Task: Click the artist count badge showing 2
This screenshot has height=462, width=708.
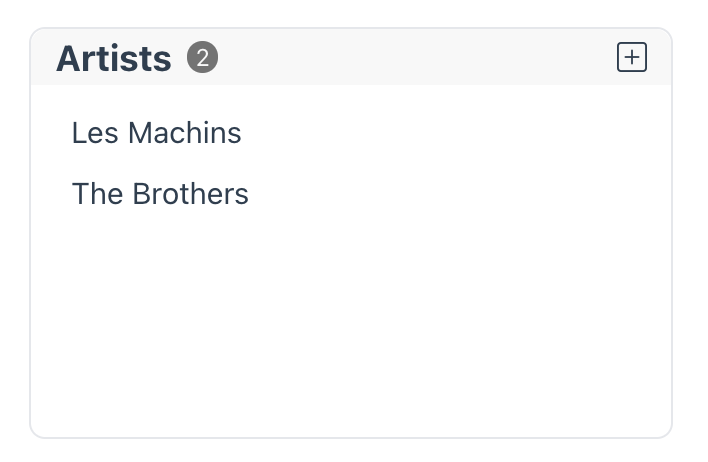Action: tap(202, 57)
